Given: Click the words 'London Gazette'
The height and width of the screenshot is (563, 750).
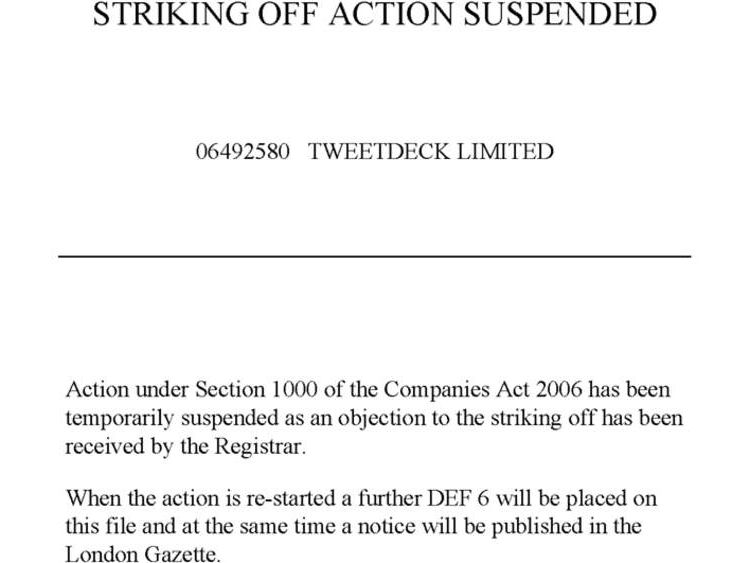Looking at the screenshot, I should pos(142,554).
